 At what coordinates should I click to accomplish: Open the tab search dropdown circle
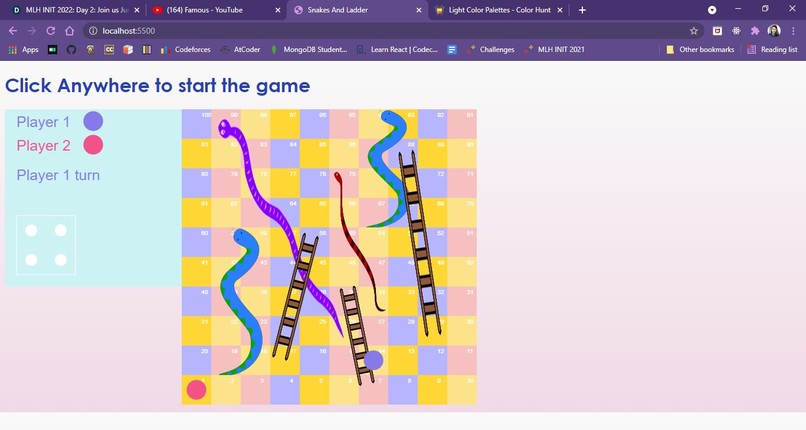point(712,10)
